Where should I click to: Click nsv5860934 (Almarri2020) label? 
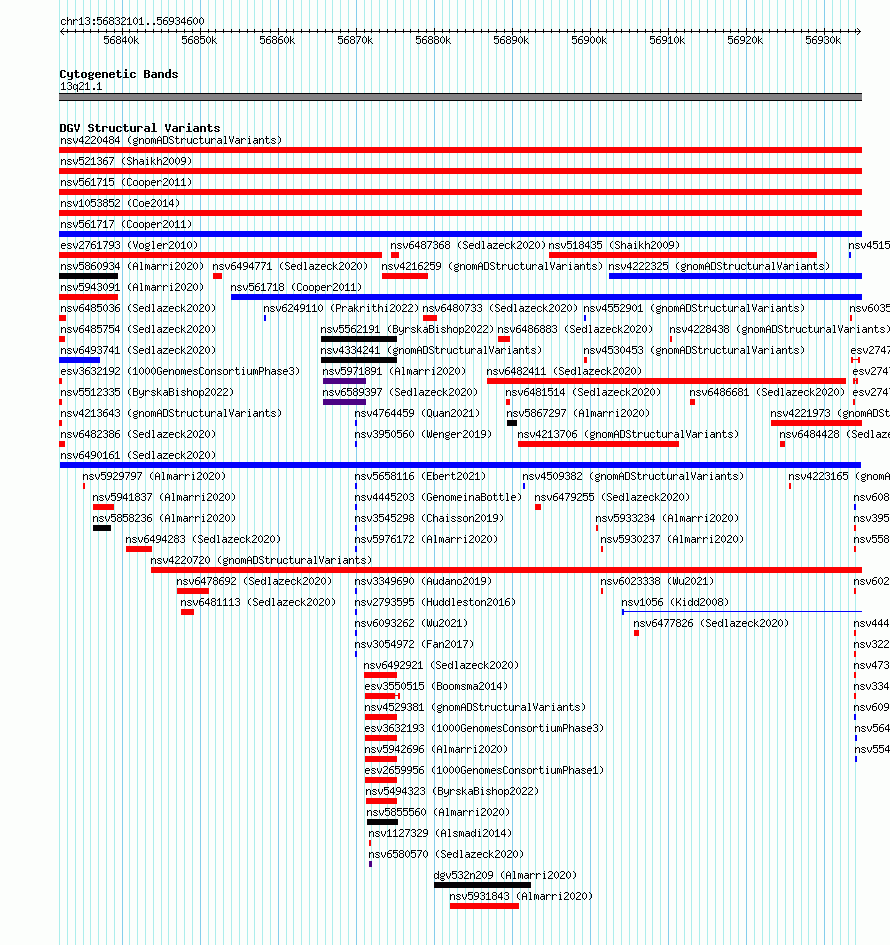pyautogui.click(x=131, y=266)
